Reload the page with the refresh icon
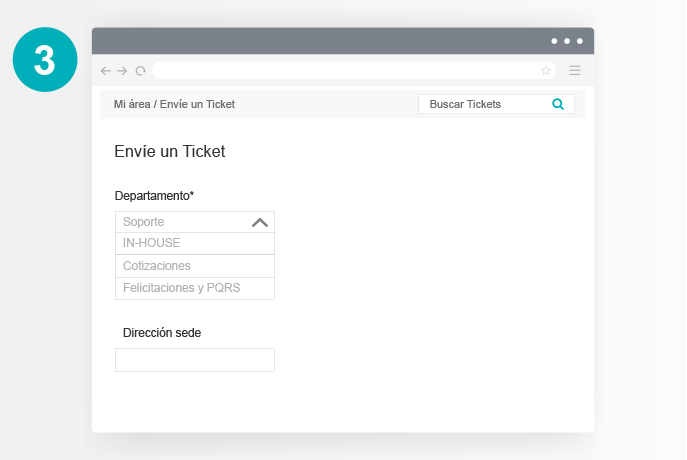687x460 pixels. tap(140, 71)
